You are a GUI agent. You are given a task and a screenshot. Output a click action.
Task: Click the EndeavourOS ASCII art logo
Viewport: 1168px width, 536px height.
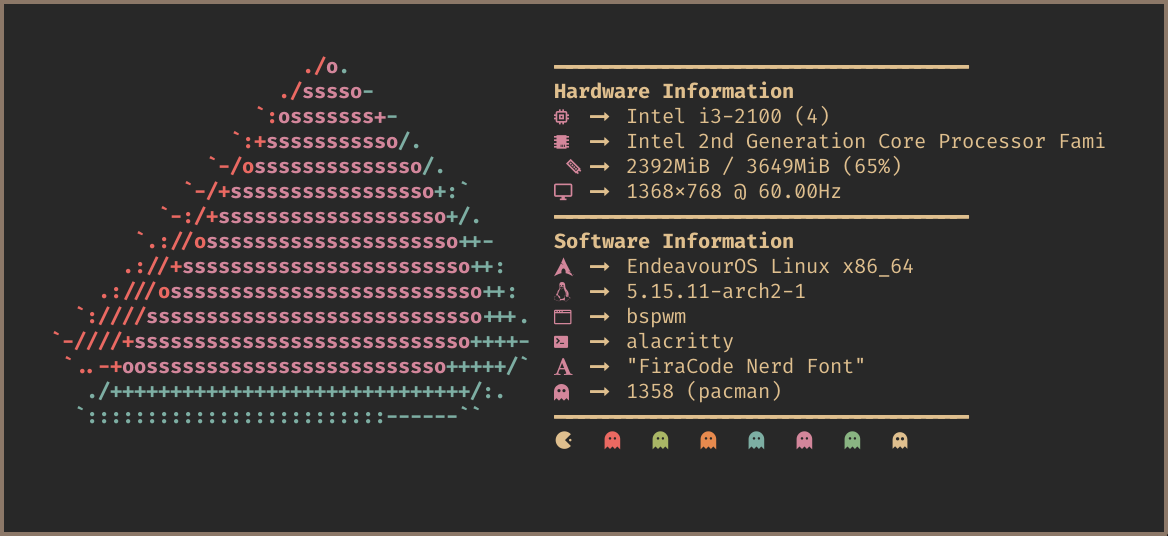coord(300,260)
